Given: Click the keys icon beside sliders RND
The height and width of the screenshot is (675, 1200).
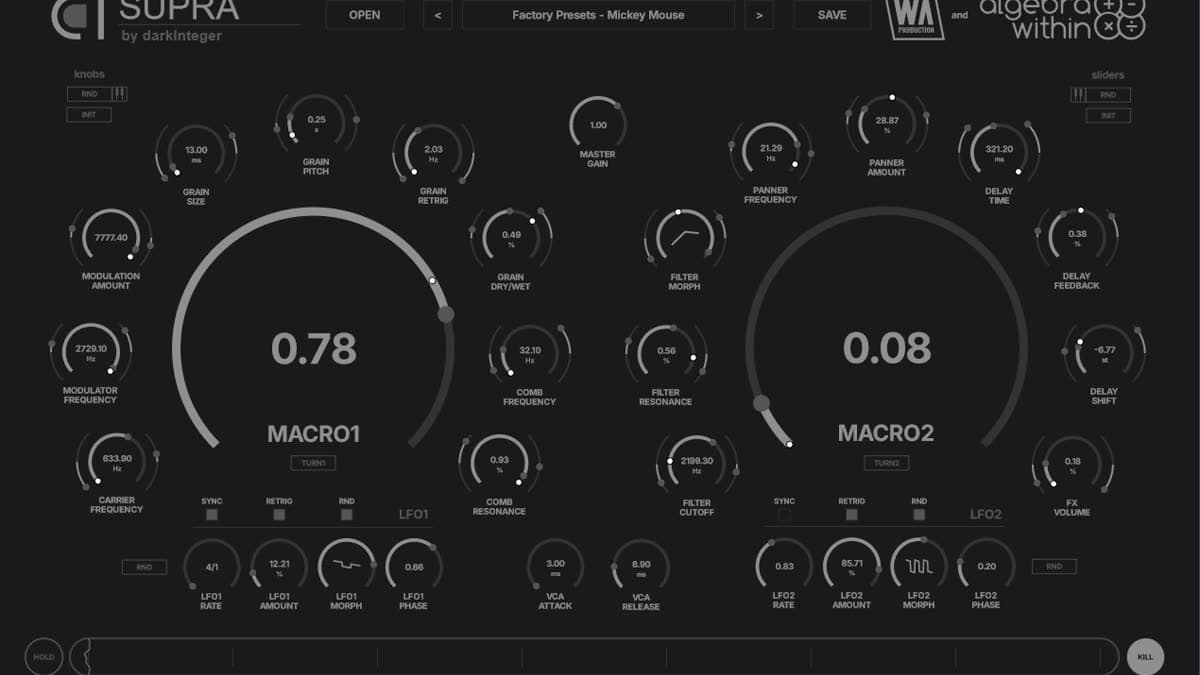Looking at the screenshot, I should point(1078,94).
